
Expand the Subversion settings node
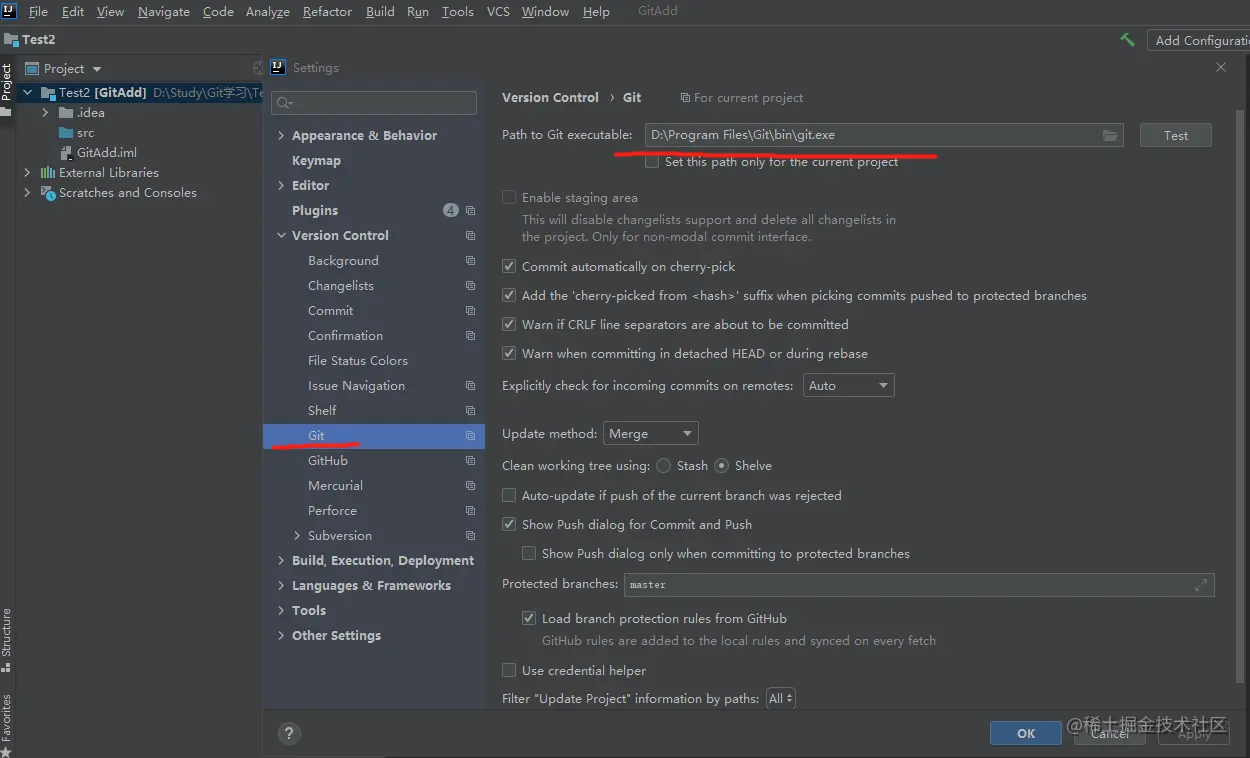[x=297, y=536]
